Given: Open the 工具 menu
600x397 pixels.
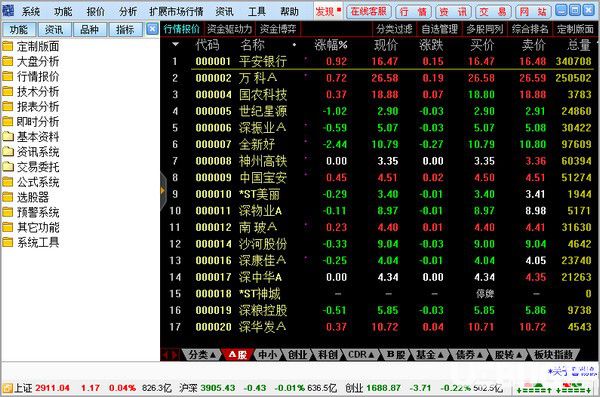Looking at the screenshot, I should point(257,11).
